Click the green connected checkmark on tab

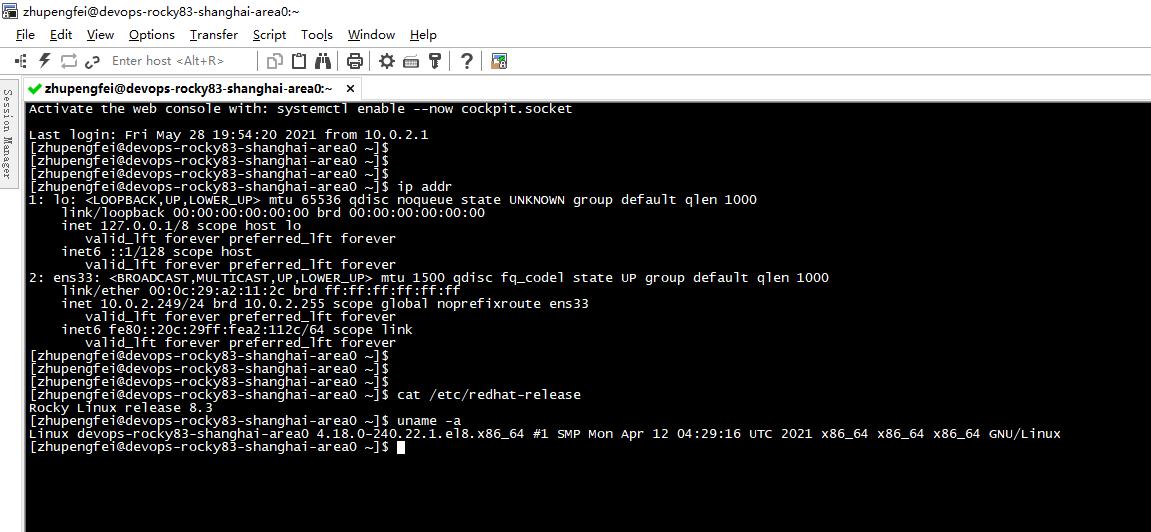34,89
